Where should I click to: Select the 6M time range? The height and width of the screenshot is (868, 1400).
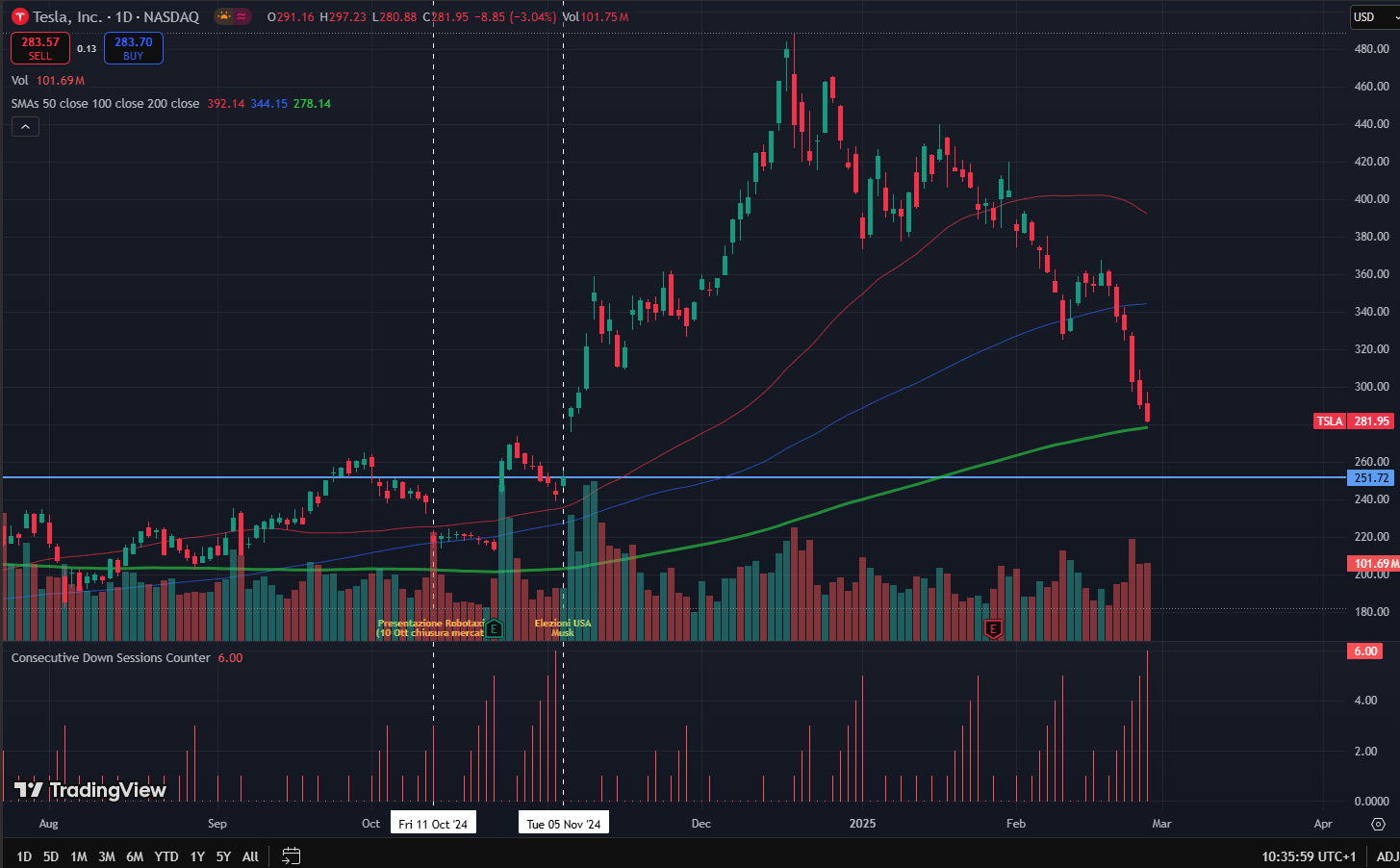point(135,856)
